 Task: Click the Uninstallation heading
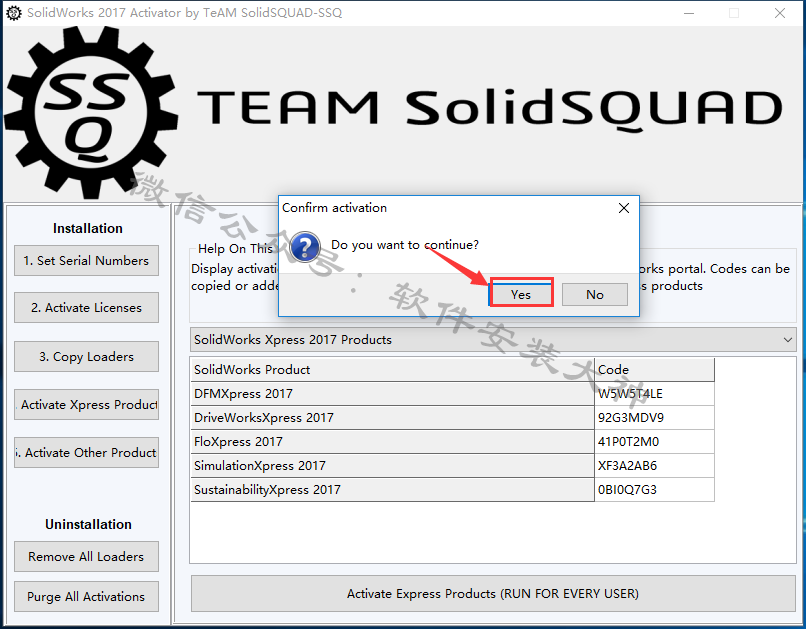(88, 524)
